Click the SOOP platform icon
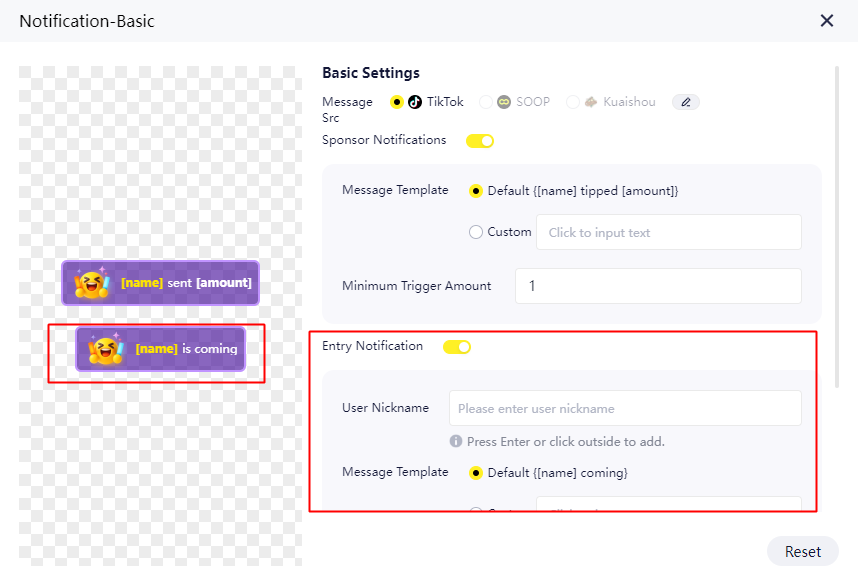The height and width of the screenshot is (581, 858). point(504,102)
